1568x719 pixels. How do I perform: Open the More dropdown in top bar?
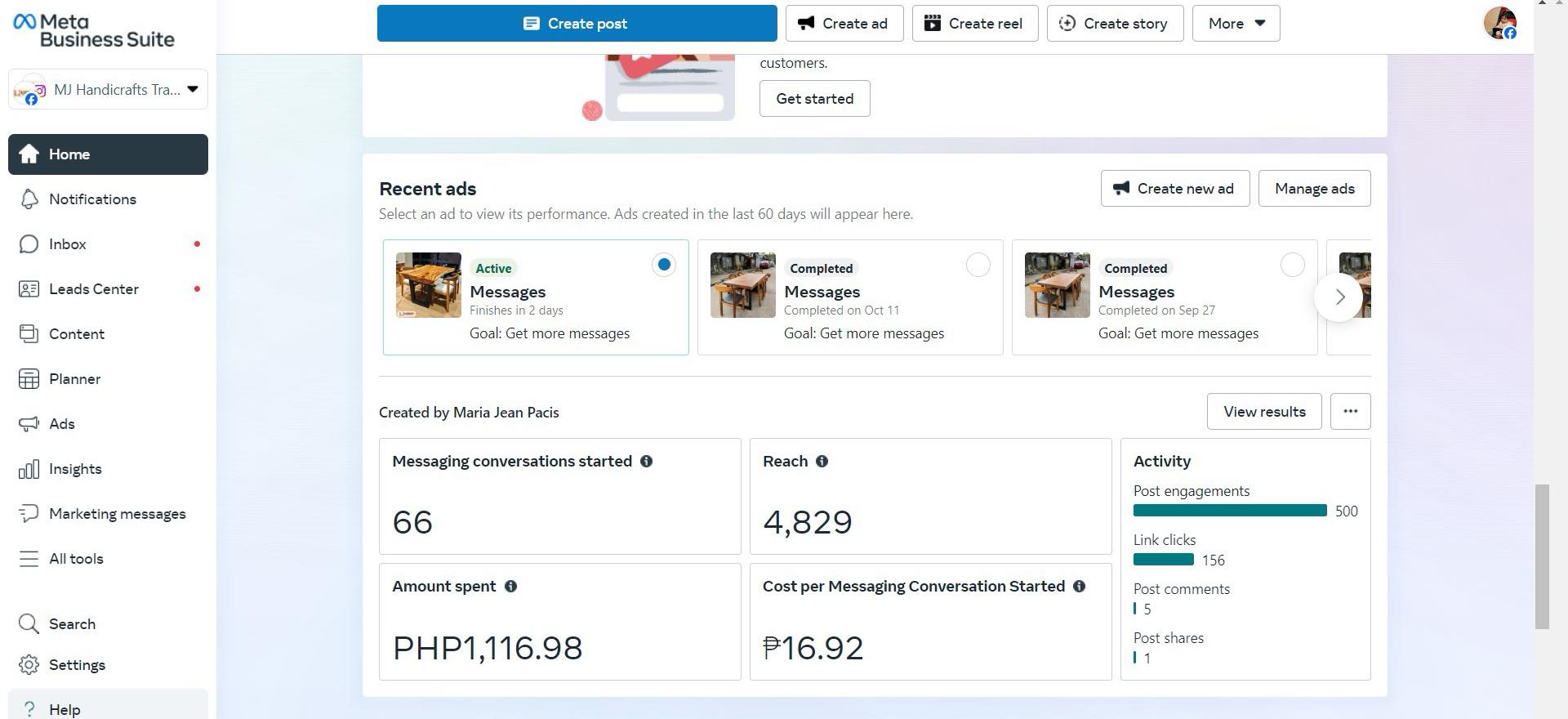1236,24
